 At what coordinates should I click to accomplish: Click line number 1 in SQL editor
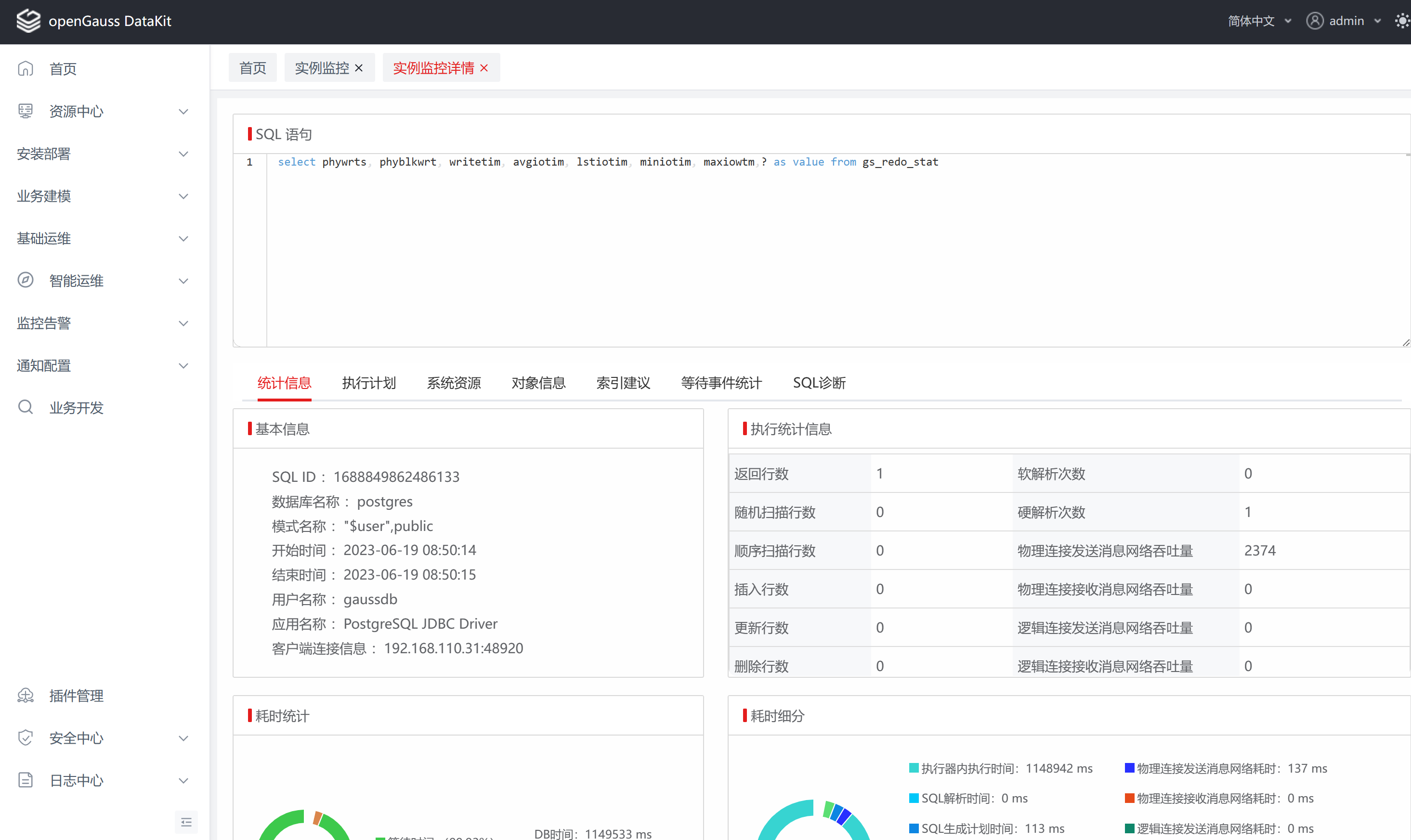[249, 162]
